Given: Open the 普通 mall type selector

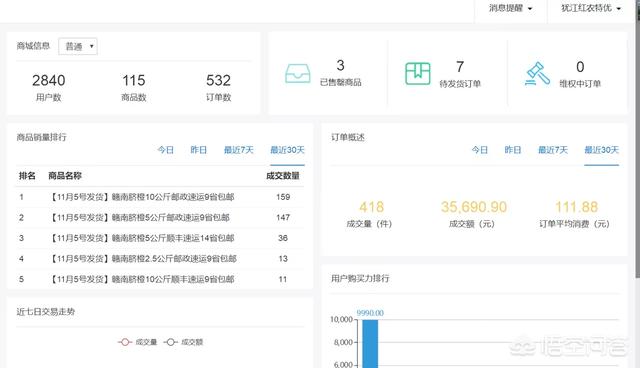Looking at the screenshot, I should pyautogui.click(x=78, y=47).
